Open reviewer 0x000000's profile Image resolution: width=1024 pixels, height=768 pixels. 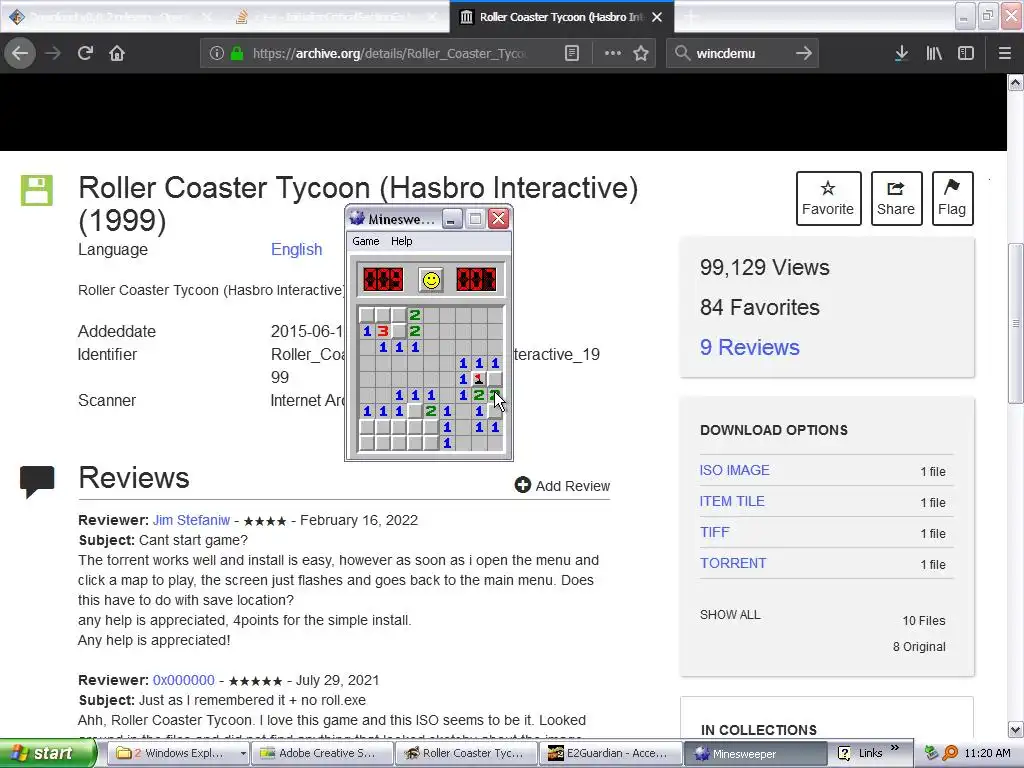pyautogui.click(x=184, y=680)
